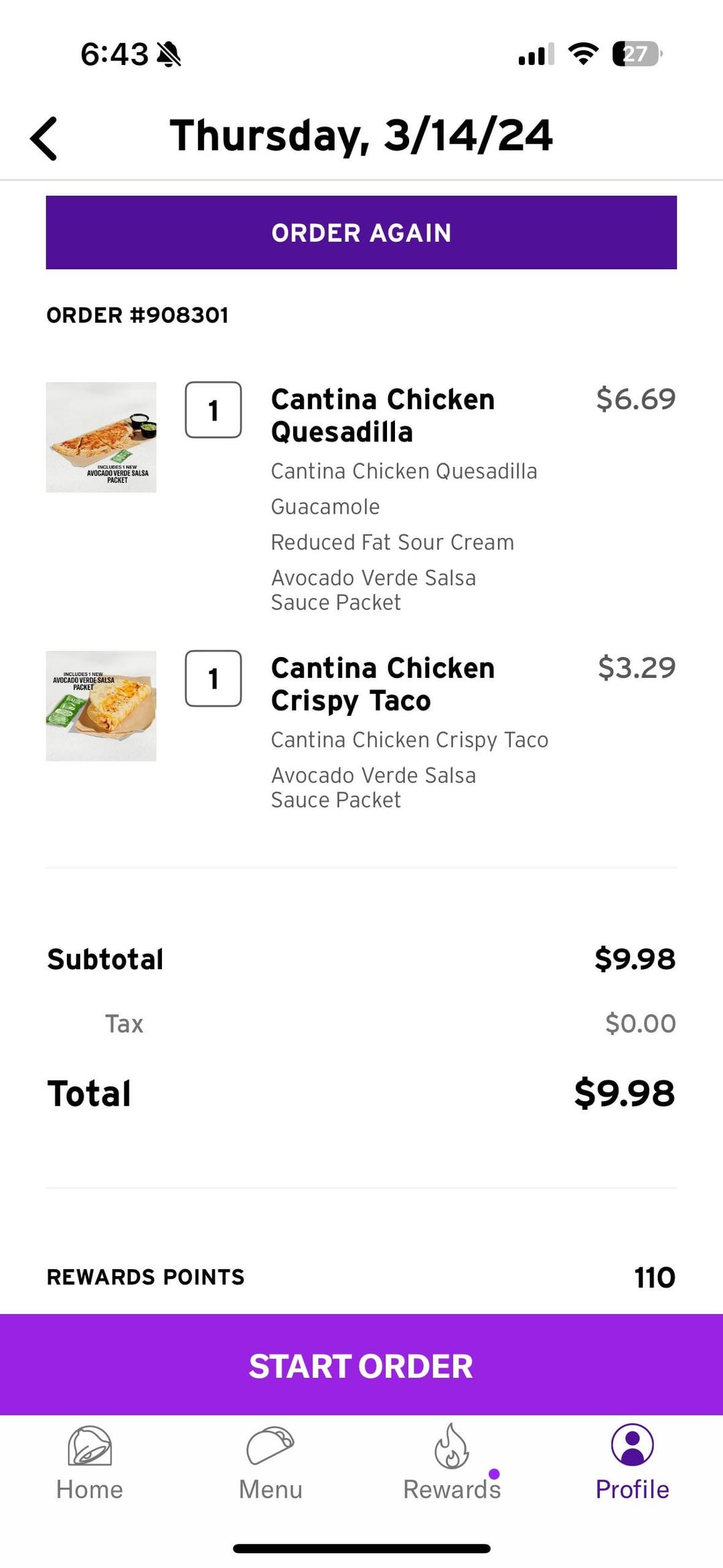Tap the back arrow icon

click(44, 139)
